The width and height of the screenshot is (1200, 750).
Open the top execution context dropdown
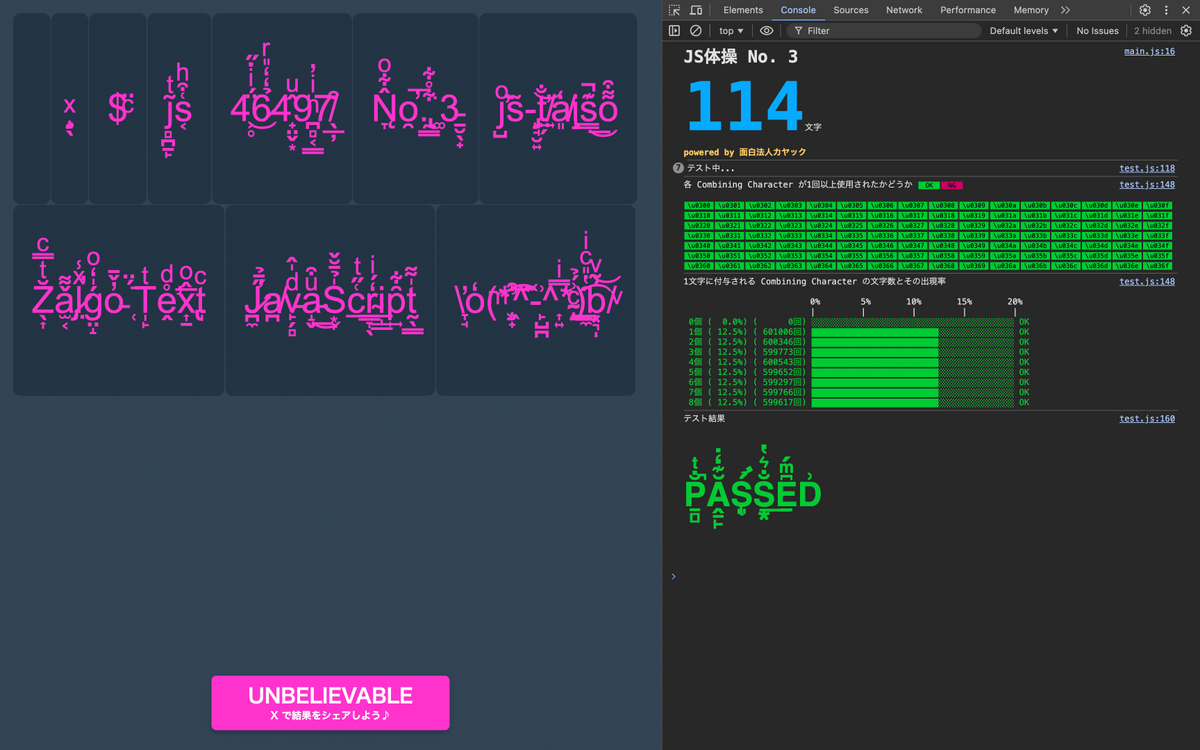tap(731, 30)
